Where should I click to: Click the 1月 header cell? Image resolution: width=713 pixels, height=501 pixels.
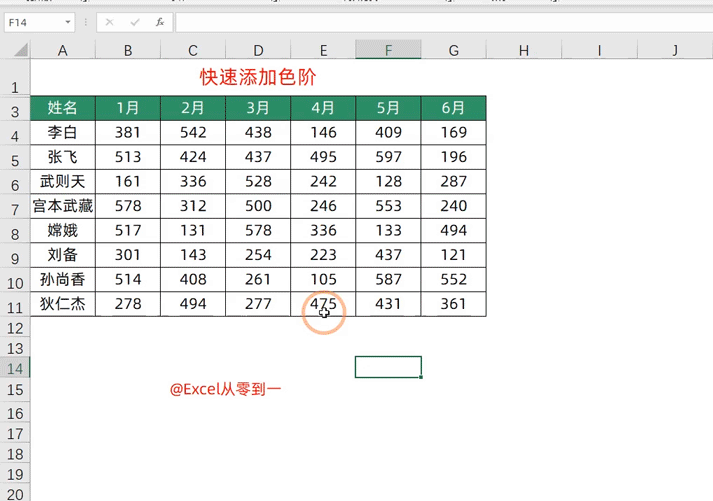tap(128, 108)
